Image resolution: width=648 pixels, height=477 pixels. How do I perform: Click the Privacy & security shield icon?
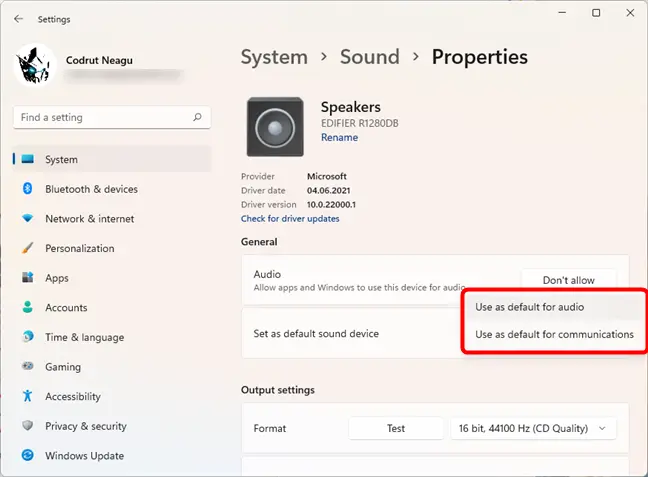(28, 425)
